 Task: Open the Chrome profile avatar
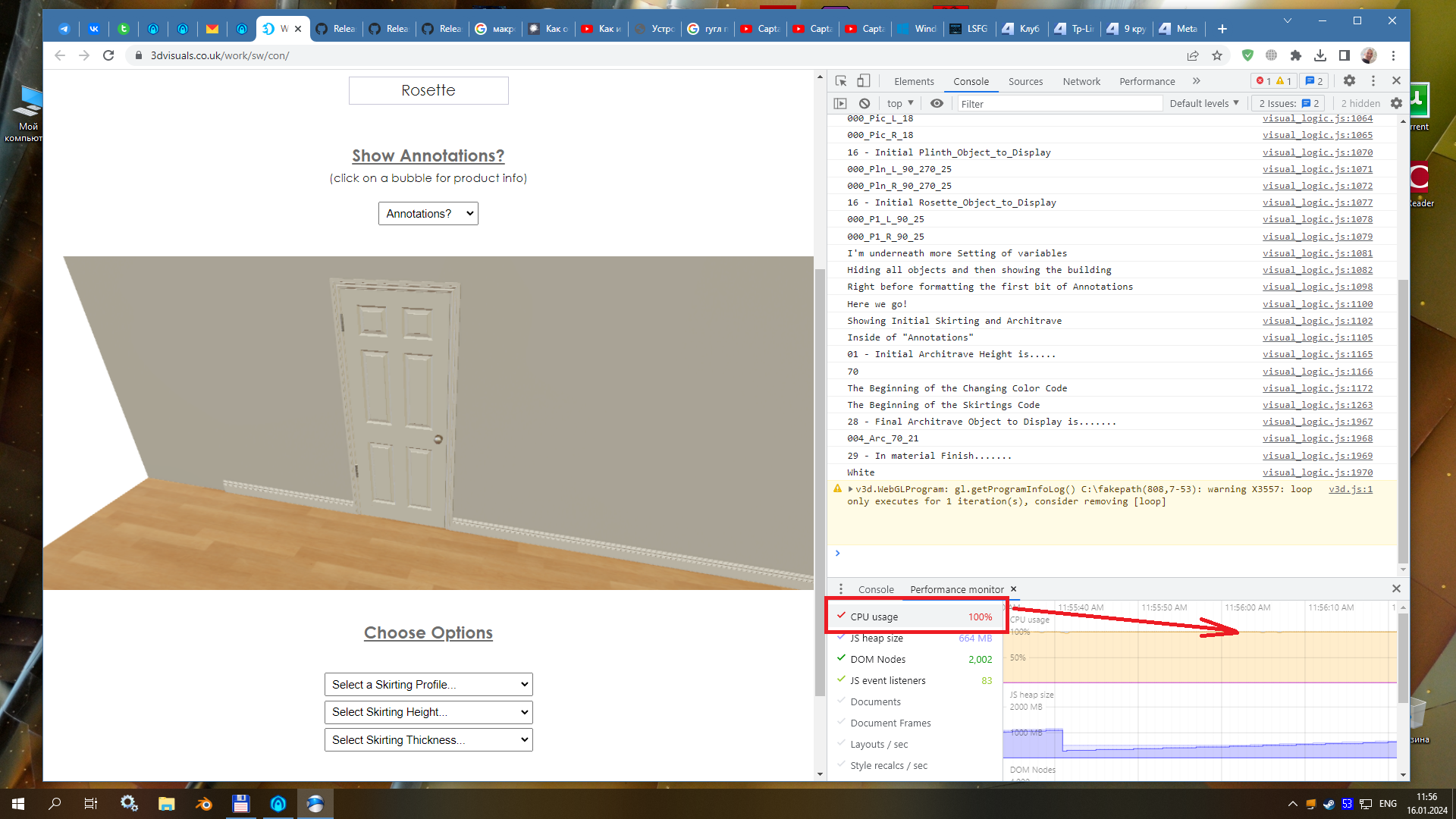(1369, 55)
